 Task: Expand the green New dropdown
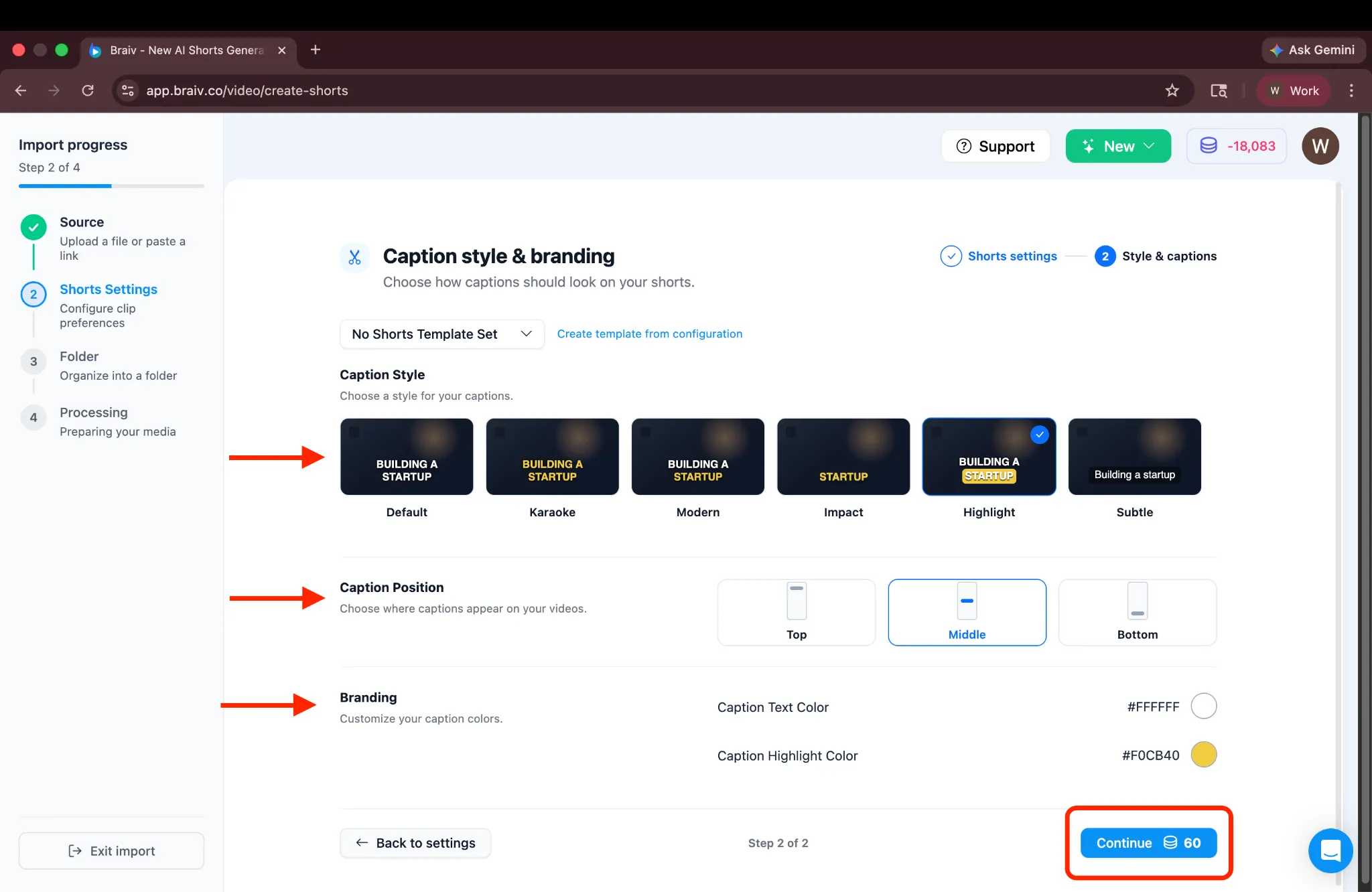pyautogui.click(x=1118, y=146)
